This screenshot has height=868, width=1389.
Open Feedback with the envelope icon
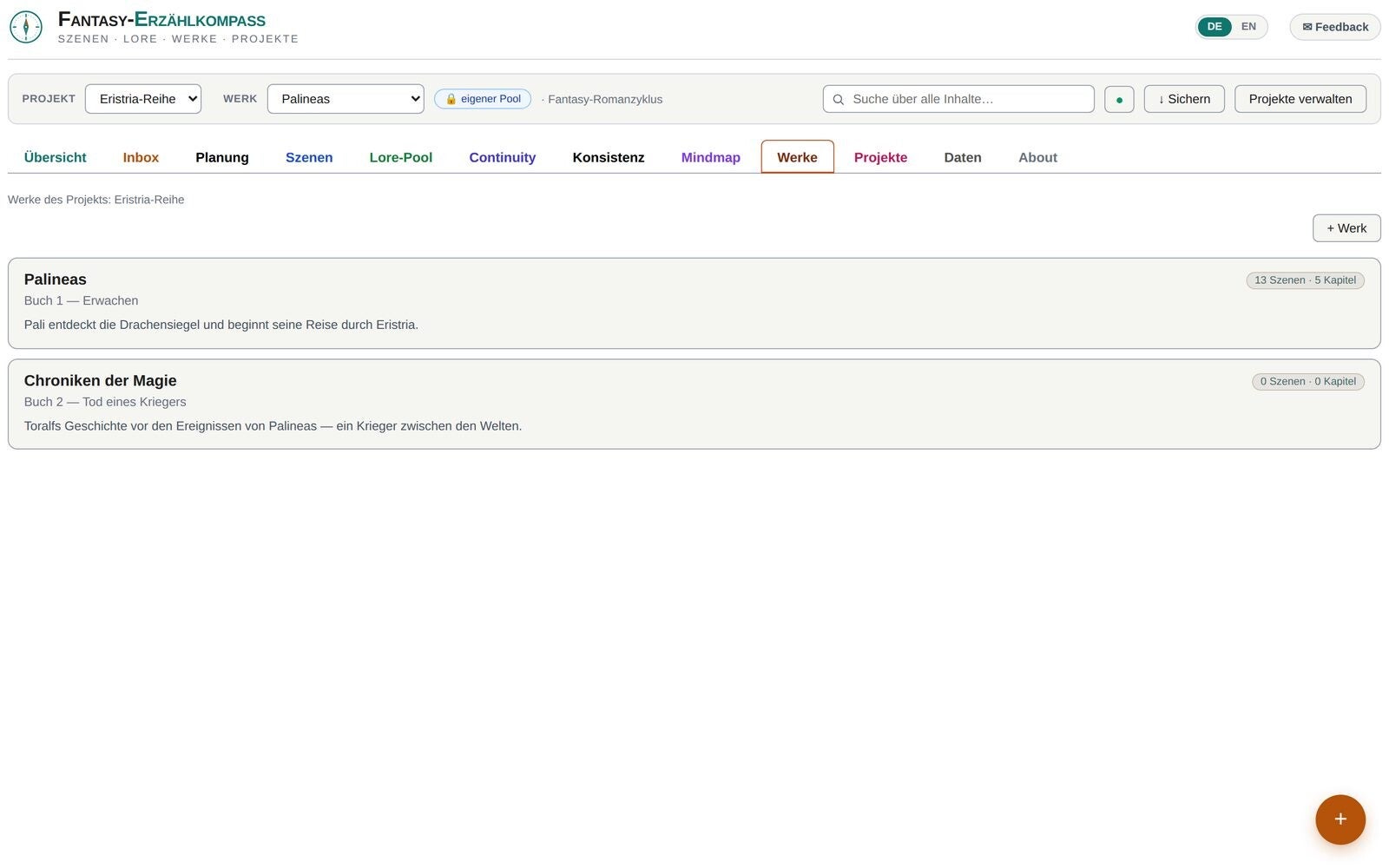1335,27
